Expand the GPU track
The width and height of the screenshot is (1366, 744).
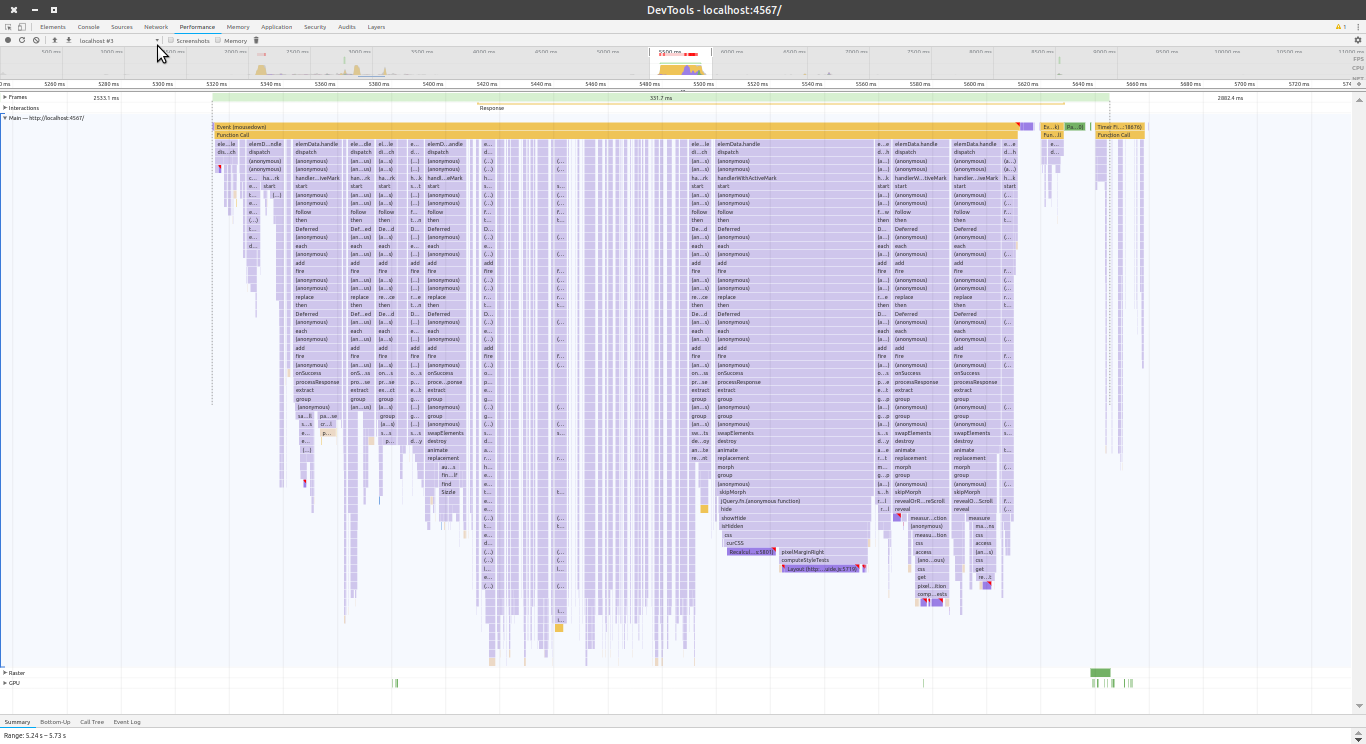coord(5,683)
